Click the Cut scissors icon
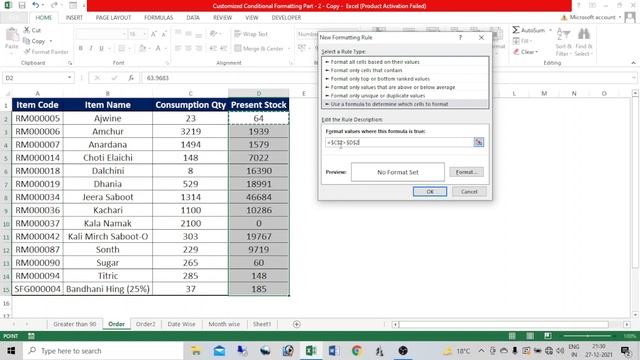Image resolution: width=640 pixels, height=360 pixels. click(27, 30)
